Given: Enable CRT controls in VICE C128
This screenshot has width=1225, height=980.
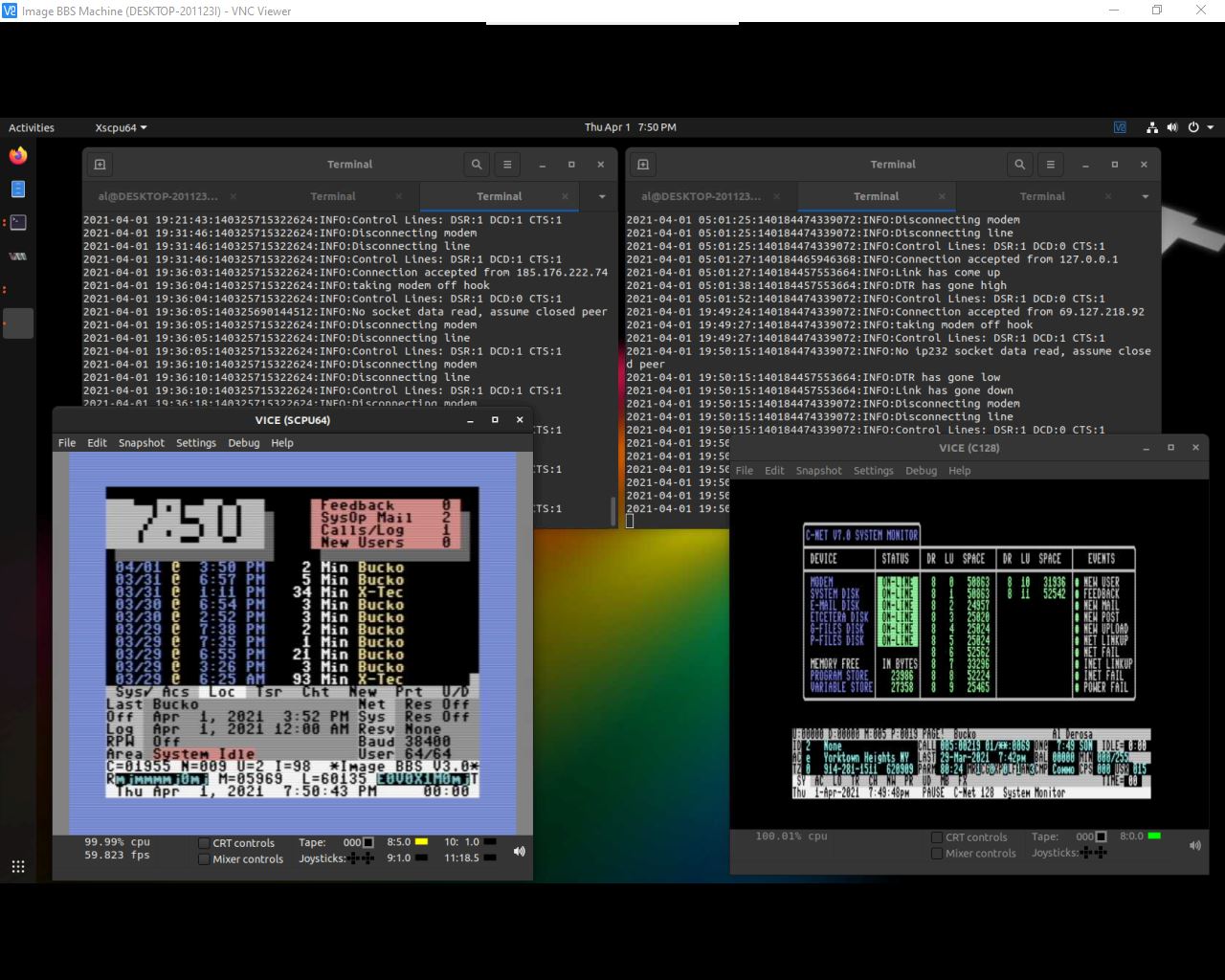Looking at the screenshot, I should (x=937, y=837).
